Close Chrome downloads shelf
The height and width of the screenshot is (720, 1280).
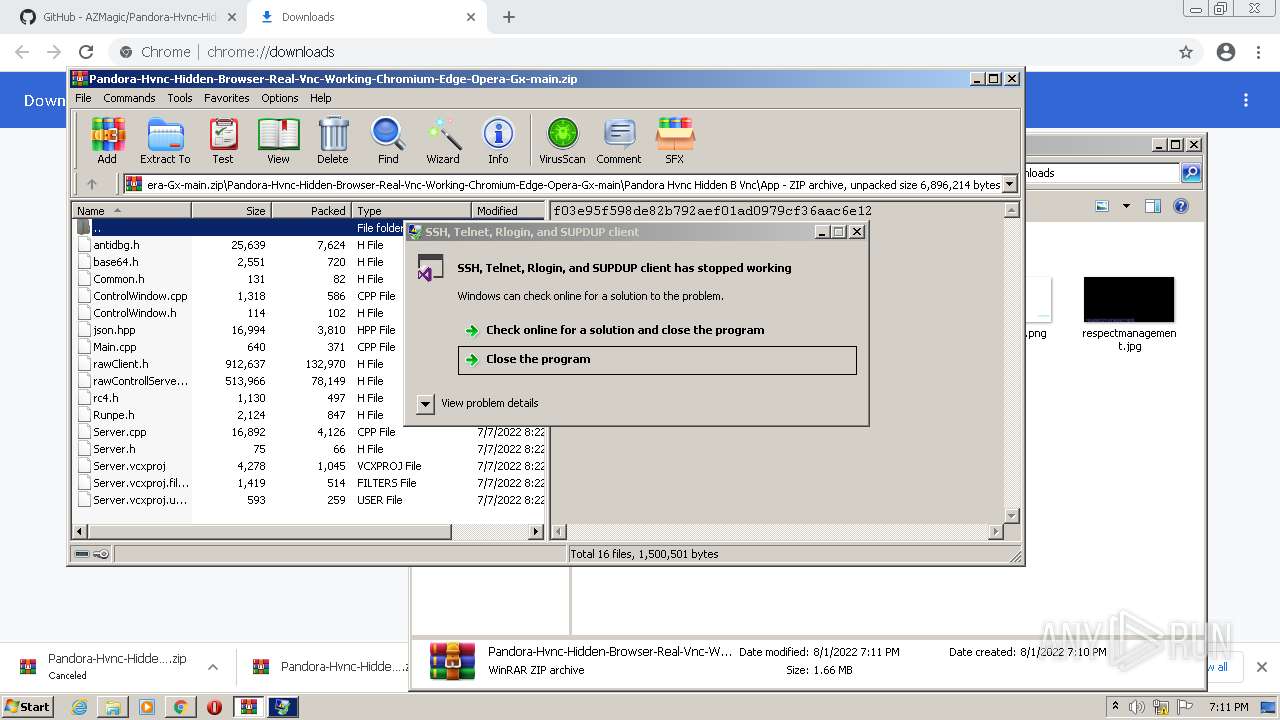[1262, 667]
